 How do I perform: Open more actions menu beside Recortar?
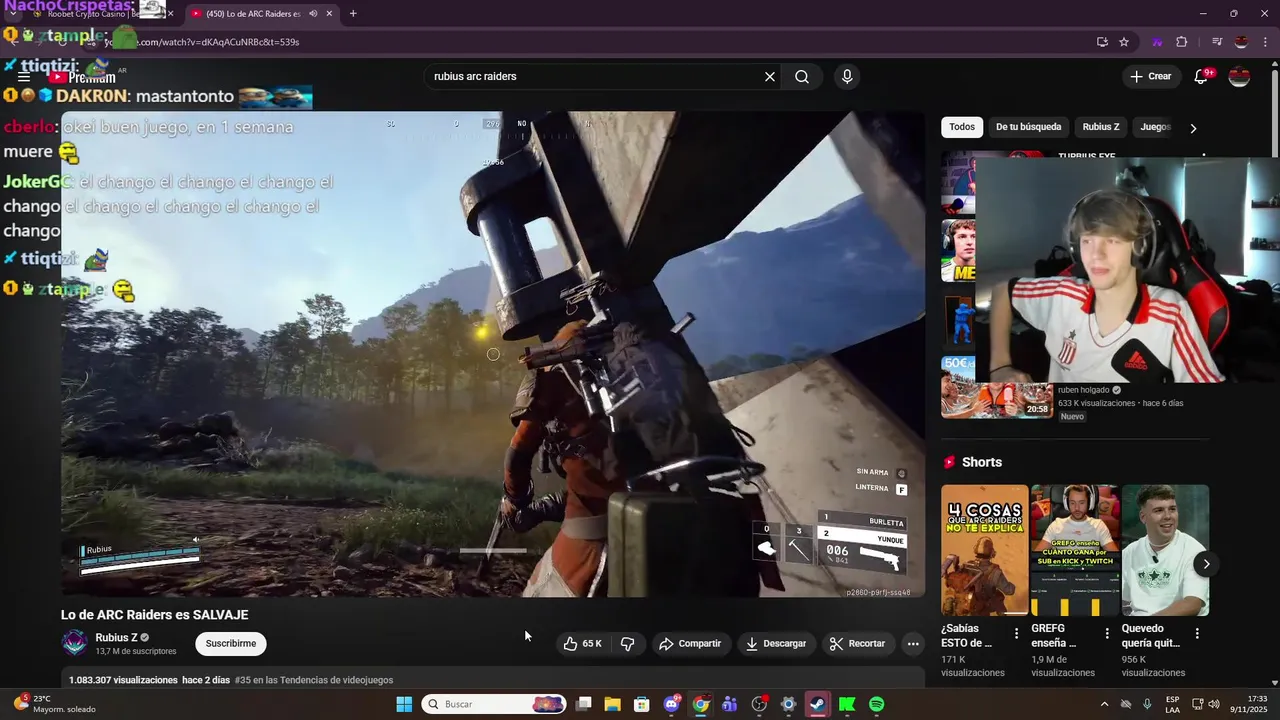[913, 644]
